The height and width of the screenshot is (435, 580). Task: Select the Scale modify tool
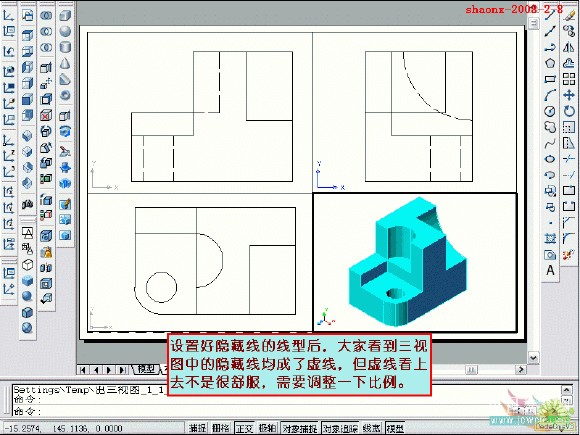[x=569, y=127]
